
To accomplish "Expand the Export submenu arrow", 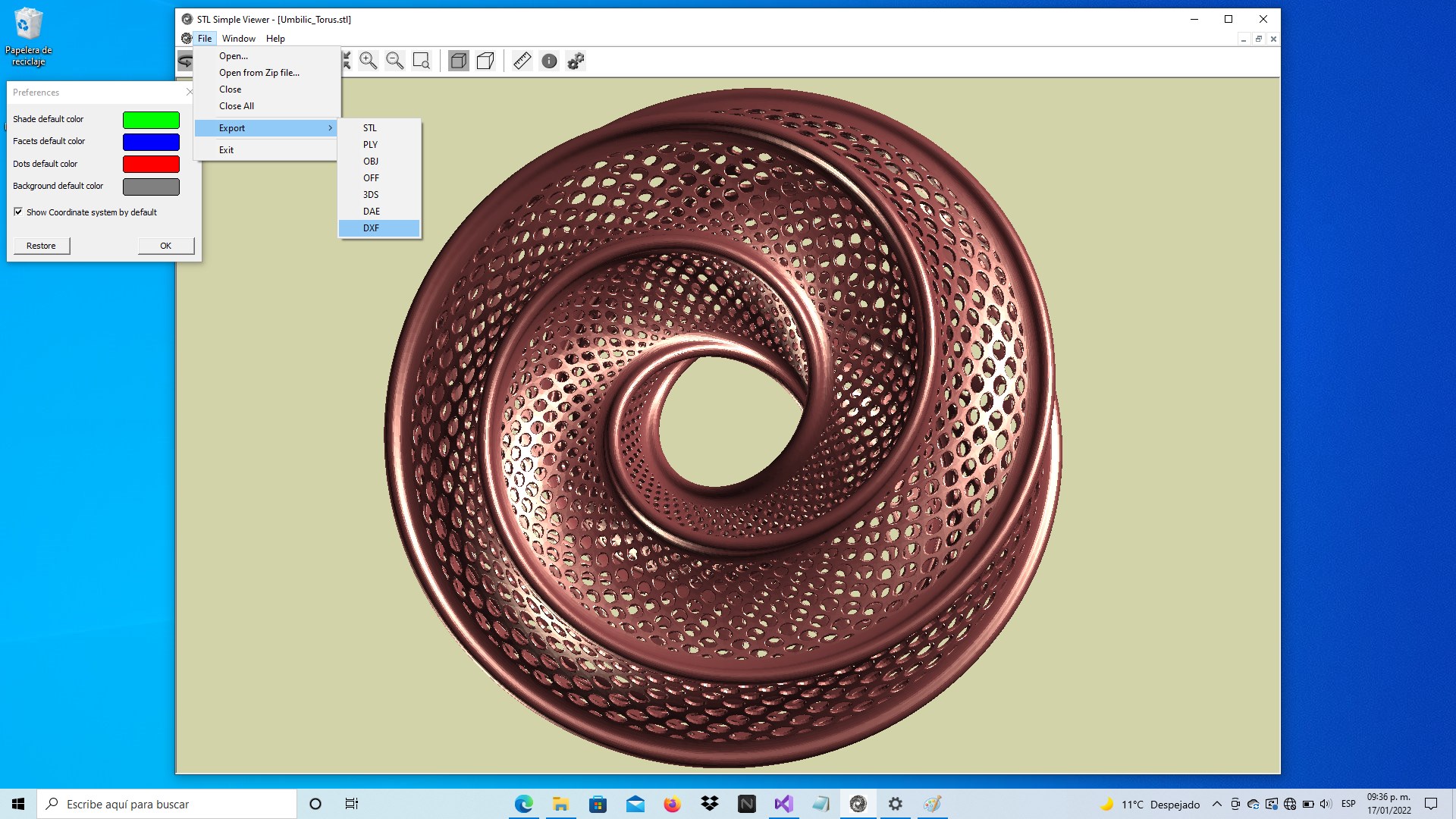I will (331, 128).
